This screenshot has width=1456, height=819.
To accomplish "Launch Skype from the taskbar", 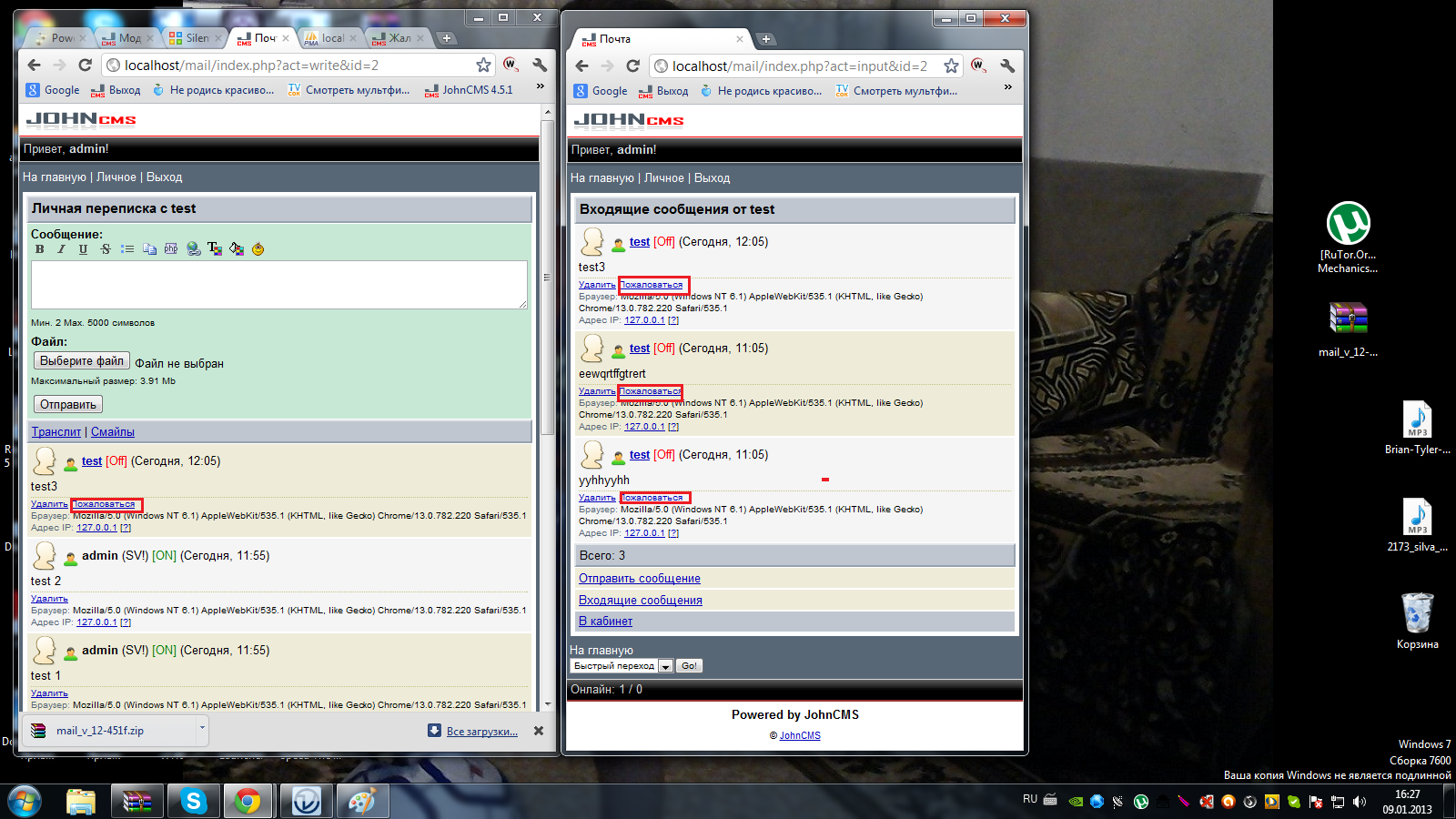I will (193, 802).
